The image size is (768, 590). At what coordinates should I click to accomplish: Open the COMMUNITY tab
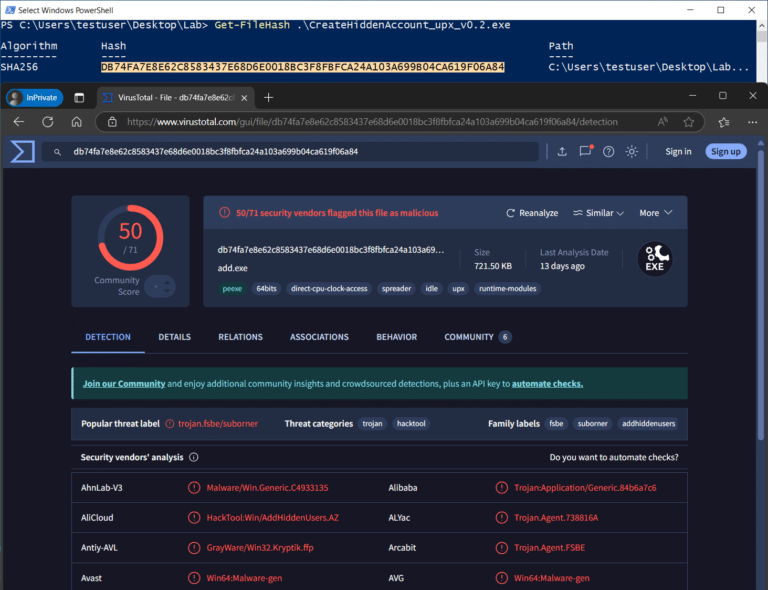click(x=478, y=337)
